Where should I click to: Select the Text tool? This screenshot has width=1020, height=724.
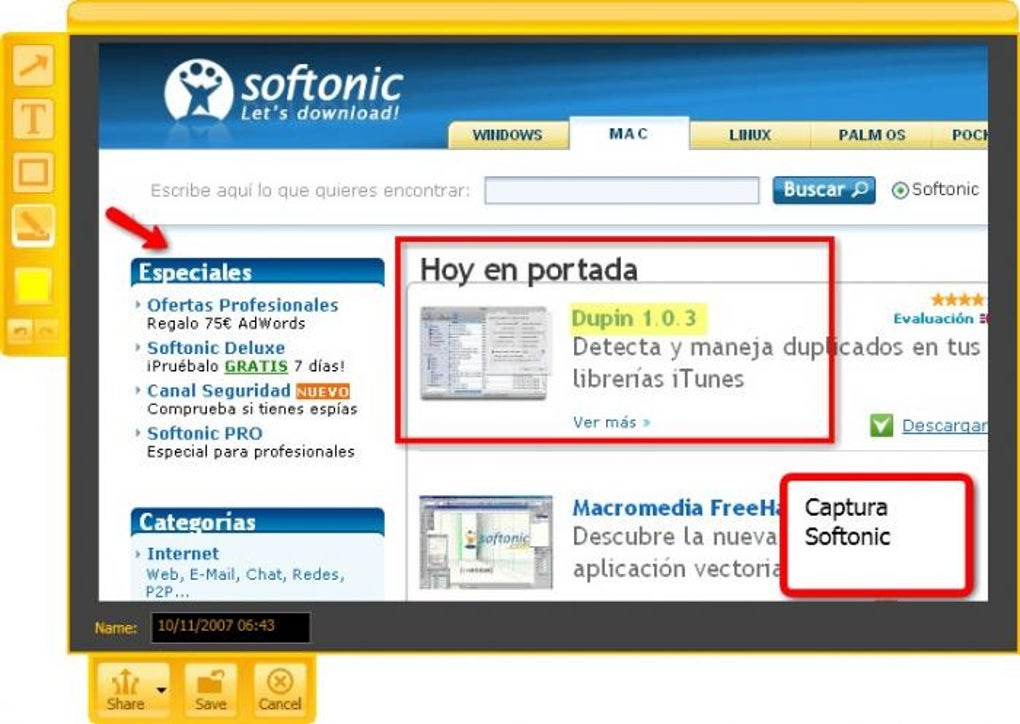point(33,119)
